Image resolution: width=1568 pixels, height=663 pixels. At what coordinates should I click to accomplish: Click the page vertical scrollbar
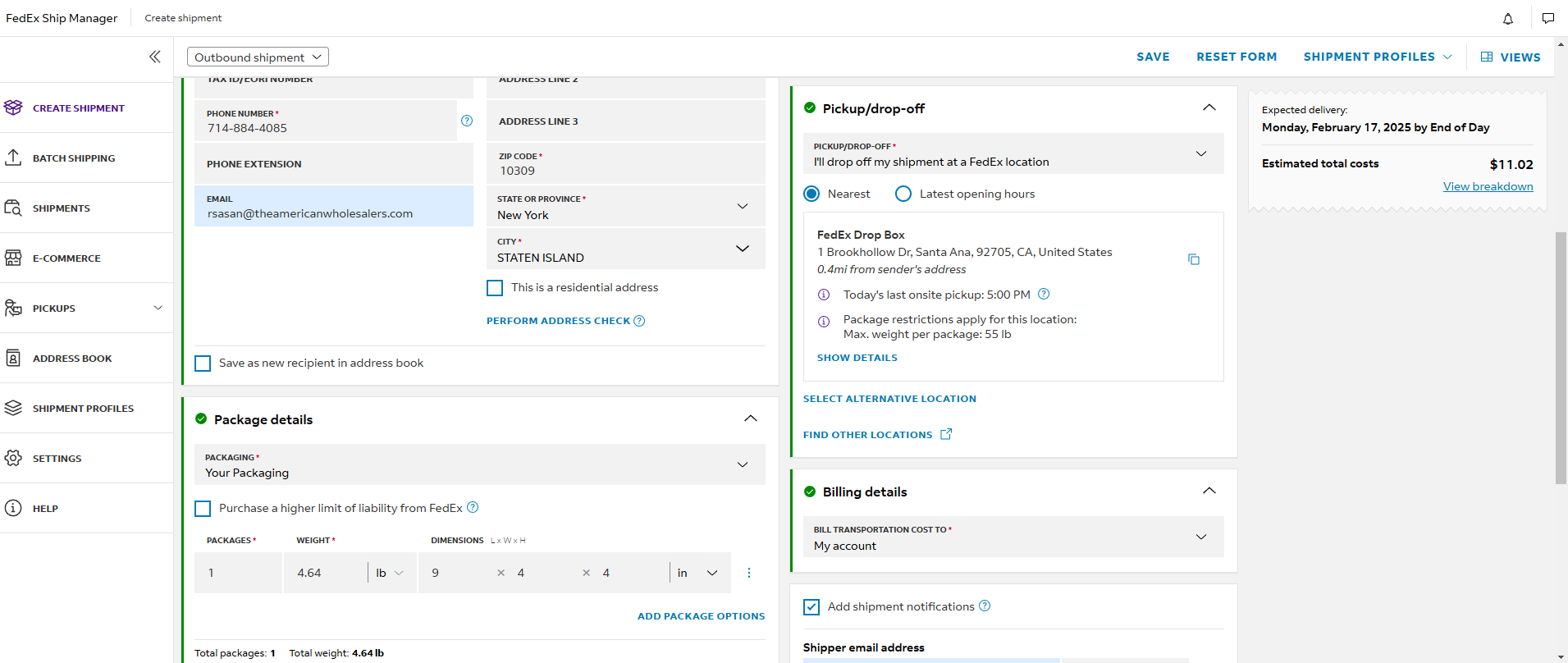coord(1561,358)
